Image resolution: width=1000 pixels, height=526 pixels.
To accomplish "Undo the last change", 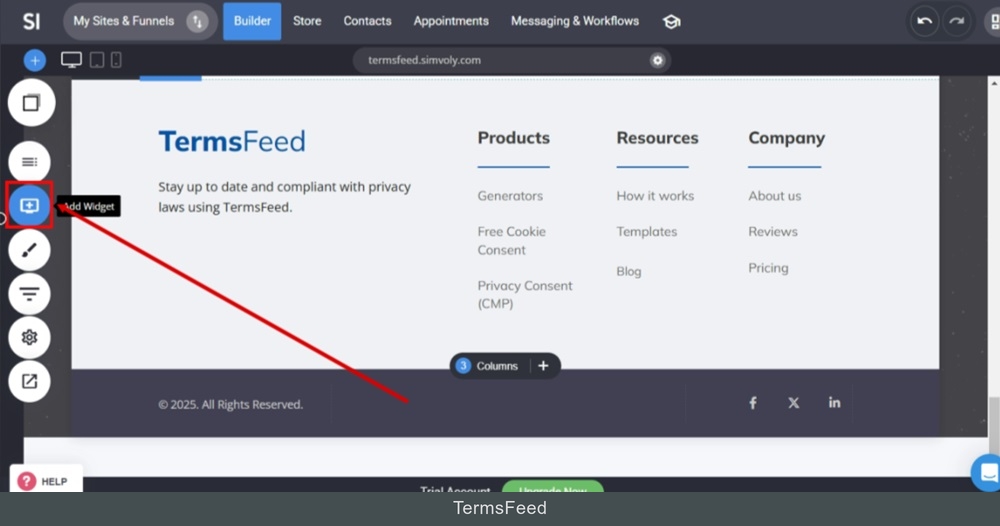I will coord(924,21).
